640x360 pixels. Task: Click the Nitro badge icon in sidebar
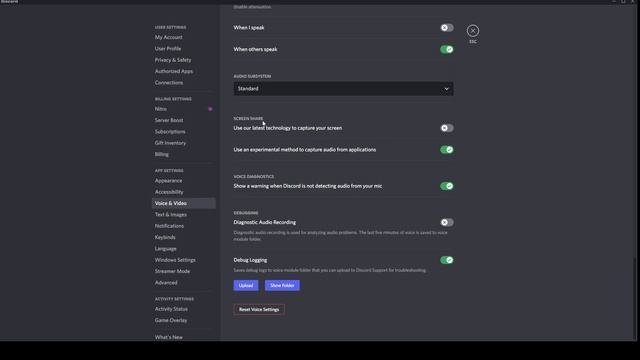click(210, 109)
